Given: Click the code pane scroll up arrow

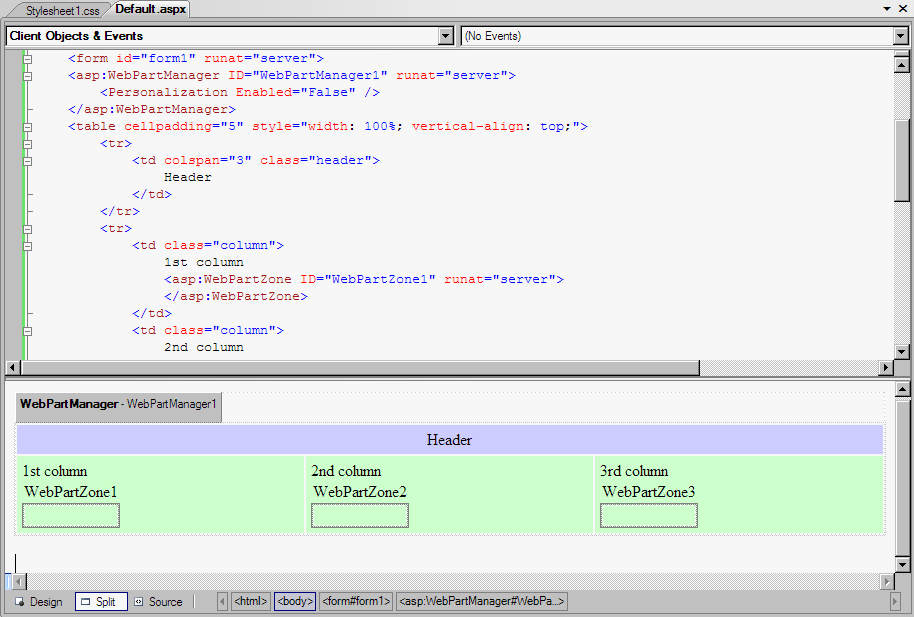Looking at the screenshot, I should [x=901, y=65].
